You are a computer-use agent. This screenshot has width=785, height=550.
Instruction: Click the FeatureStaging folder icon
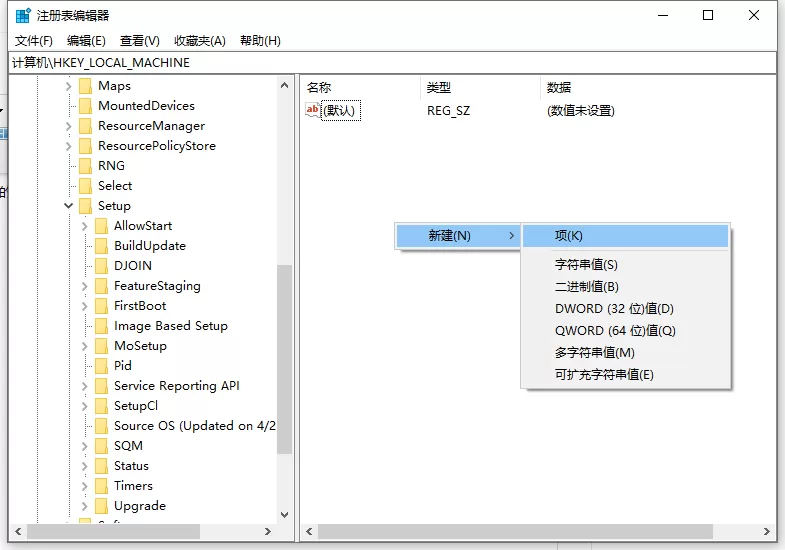102,286
